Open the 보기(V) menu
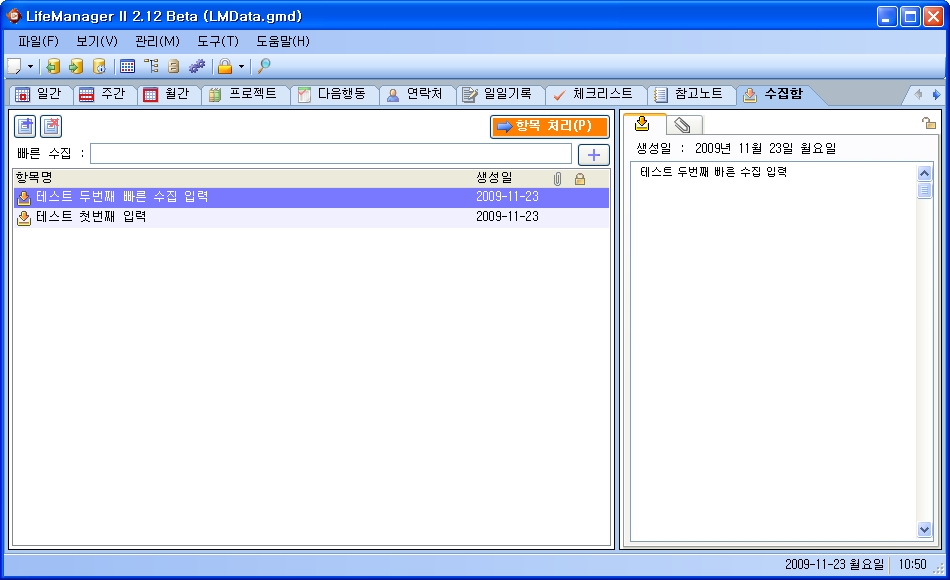 click(97, 41)
